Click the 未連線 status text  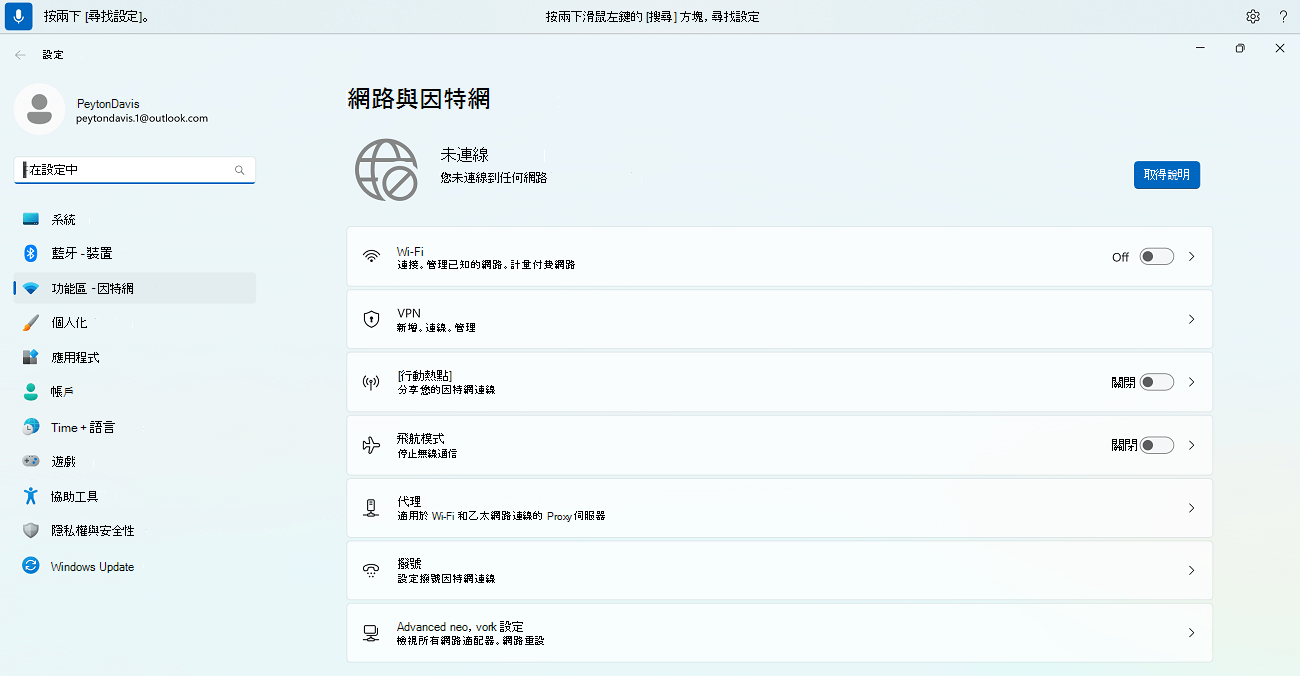(465, 155)
